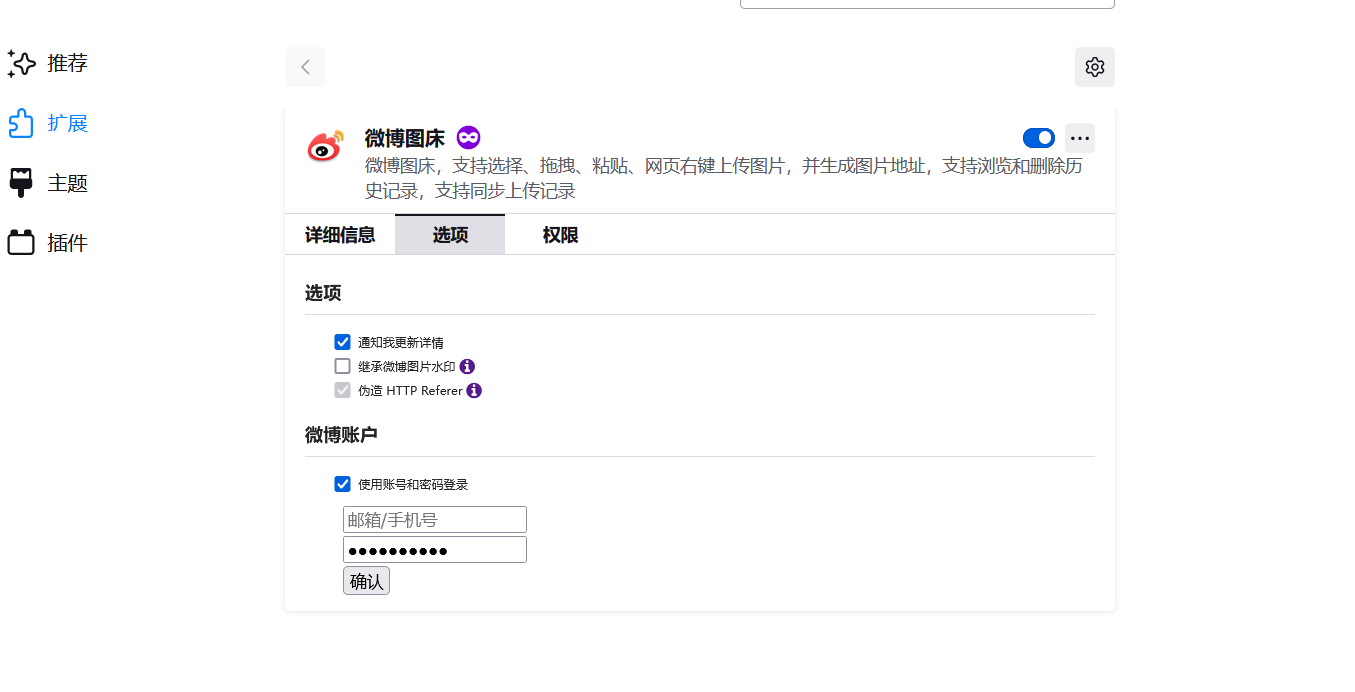Uncheck 通知我更新详情 checkbox
Image resolution: width=1355 pixels, height=692 pixels.
coord(343,342)
